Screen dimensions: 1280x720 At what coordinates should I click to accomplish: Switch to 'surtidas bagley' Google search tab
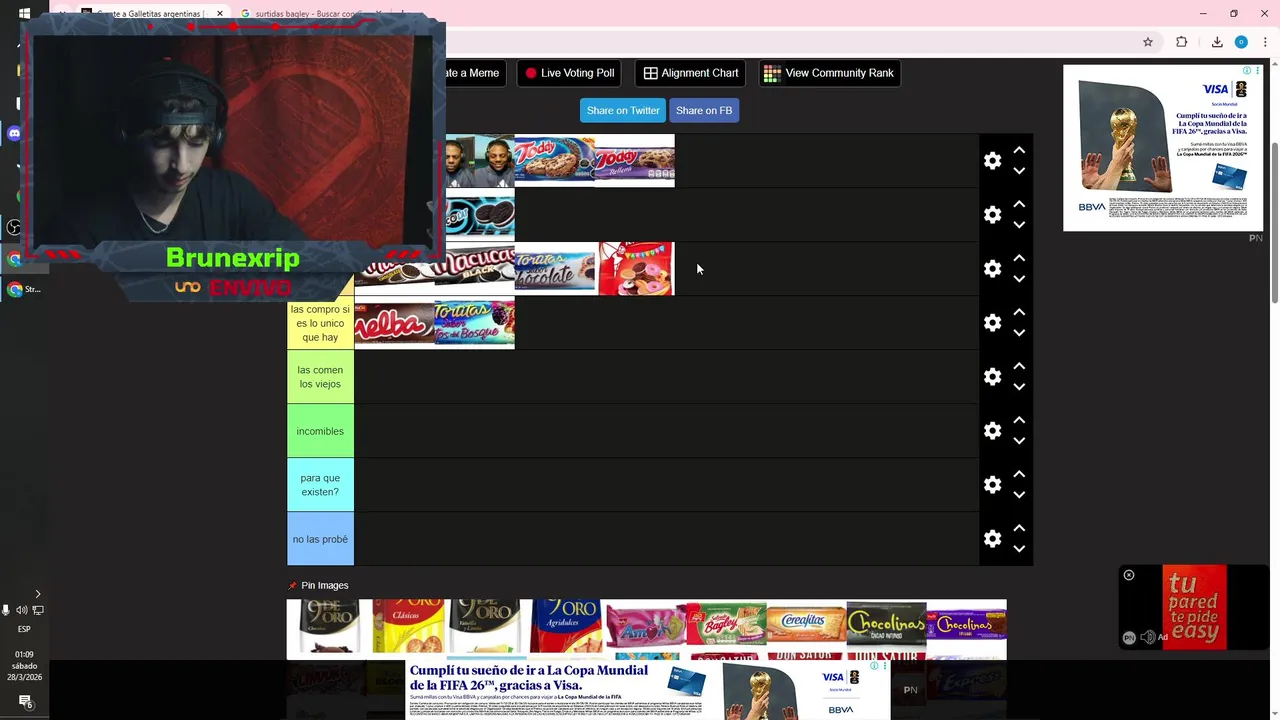(310, 14)
